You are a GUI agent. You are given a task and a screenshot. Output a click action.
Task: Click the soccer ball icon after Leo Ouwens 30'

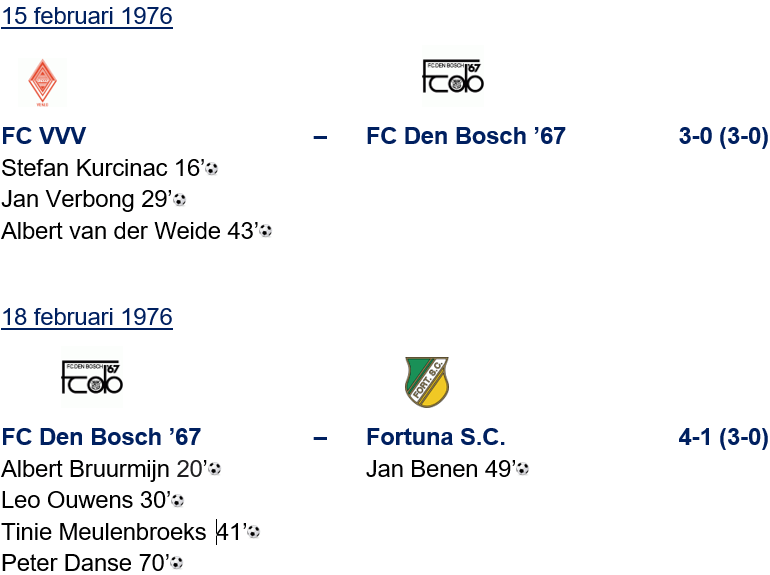[178, 501]
